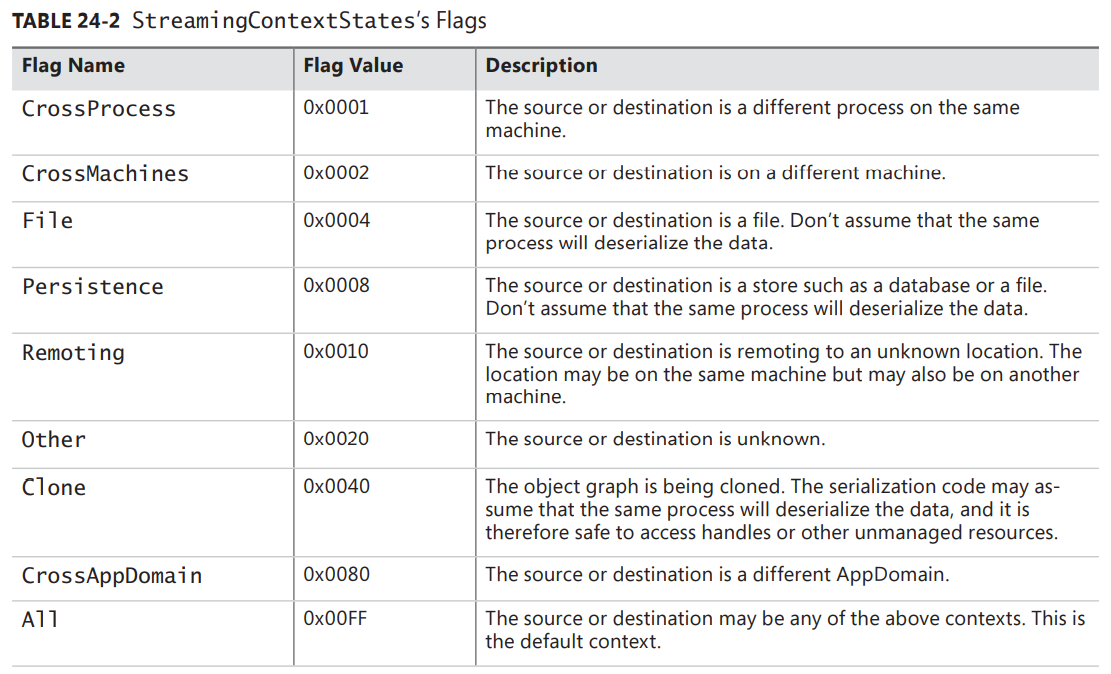Select the CrossAppDomain flag name

pos(112,576)
